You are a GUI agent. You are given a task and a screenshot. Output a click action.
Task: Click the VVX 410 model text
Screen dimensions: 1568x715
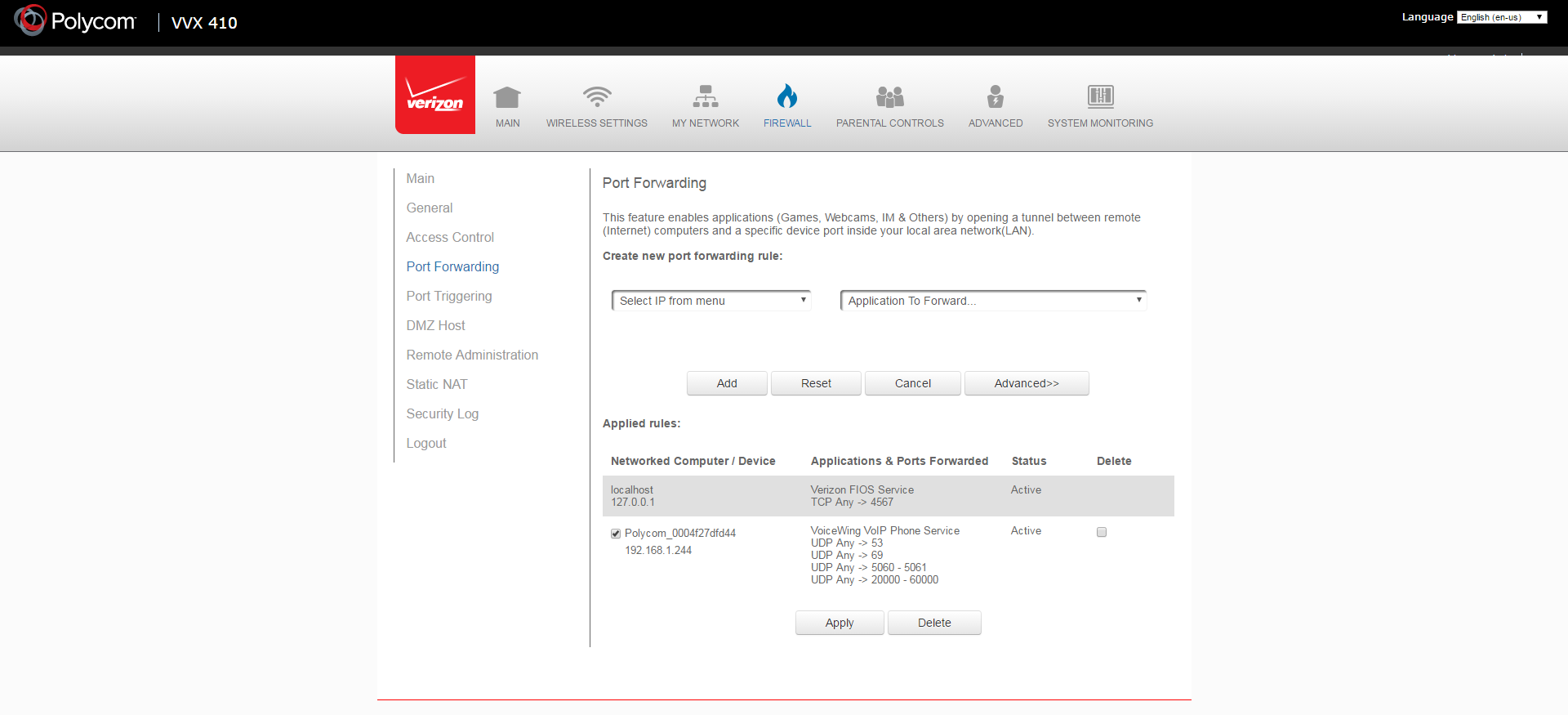pos(204,23)
